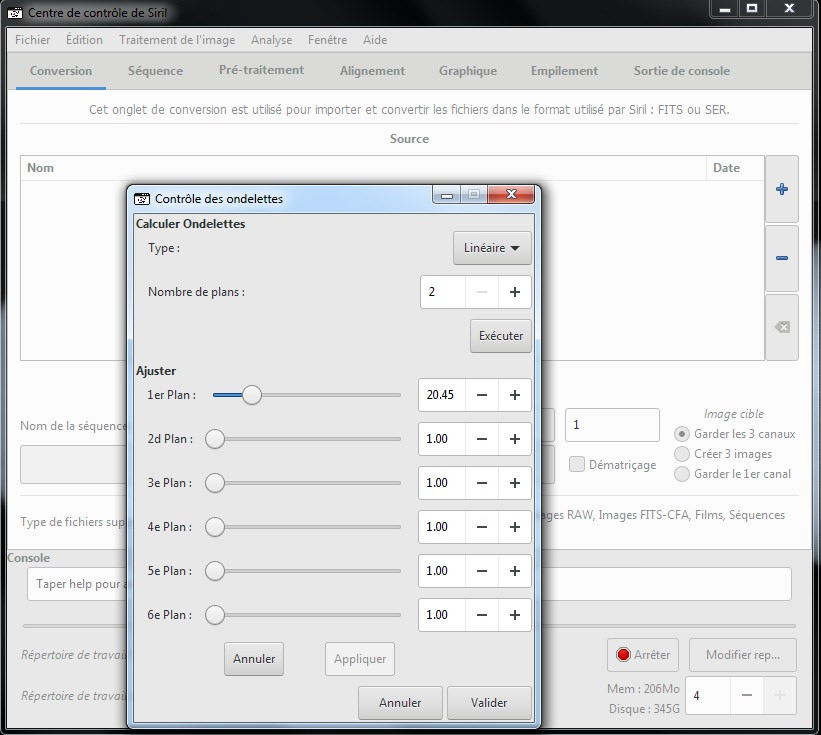The height and width of the screenshot is (735, 821).
Task: Open Traitement de l'image menu
Action: [x=177, y=40]
